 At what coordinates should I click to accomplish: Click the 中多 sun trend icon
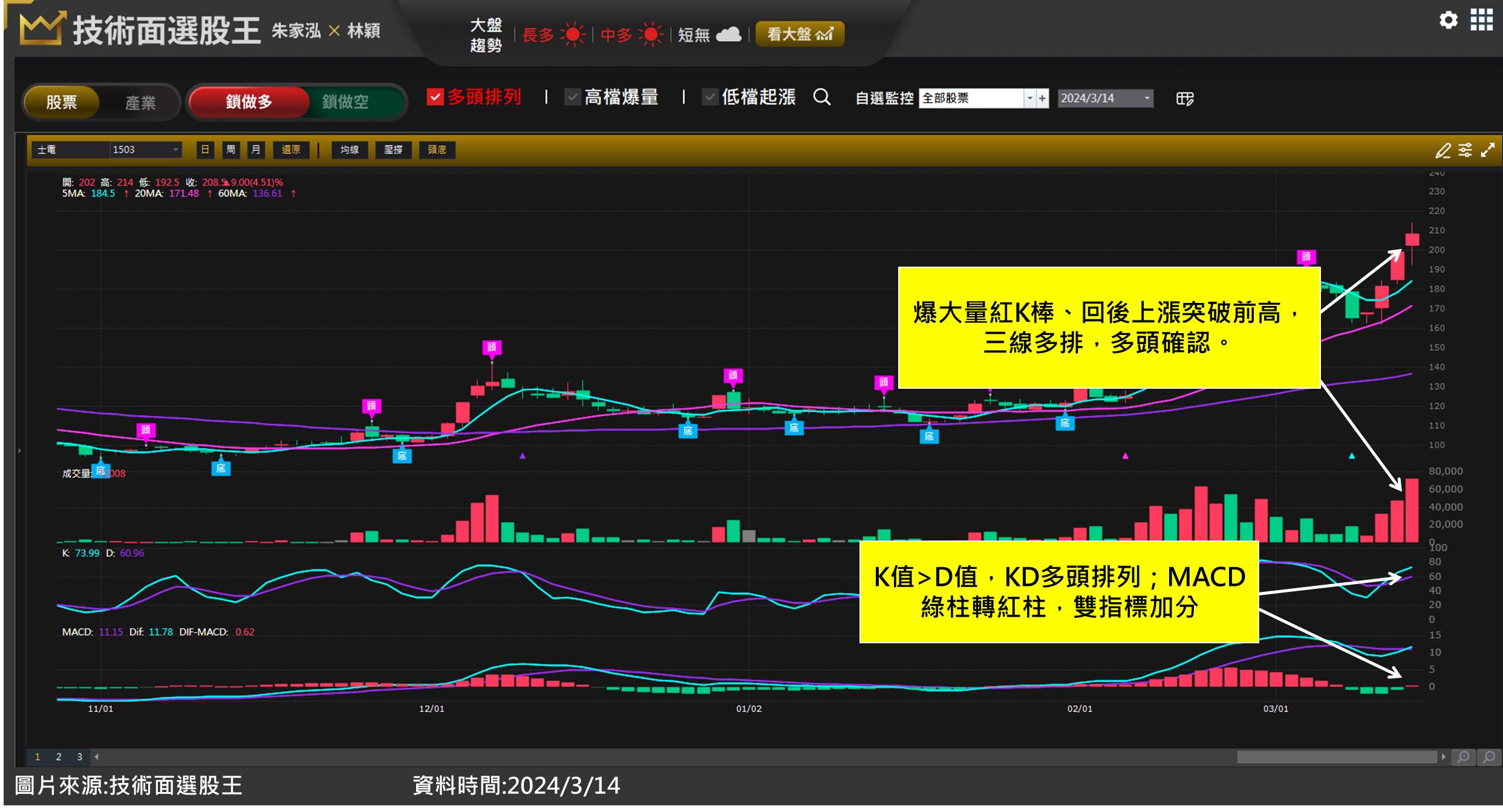tap(650, 34)
